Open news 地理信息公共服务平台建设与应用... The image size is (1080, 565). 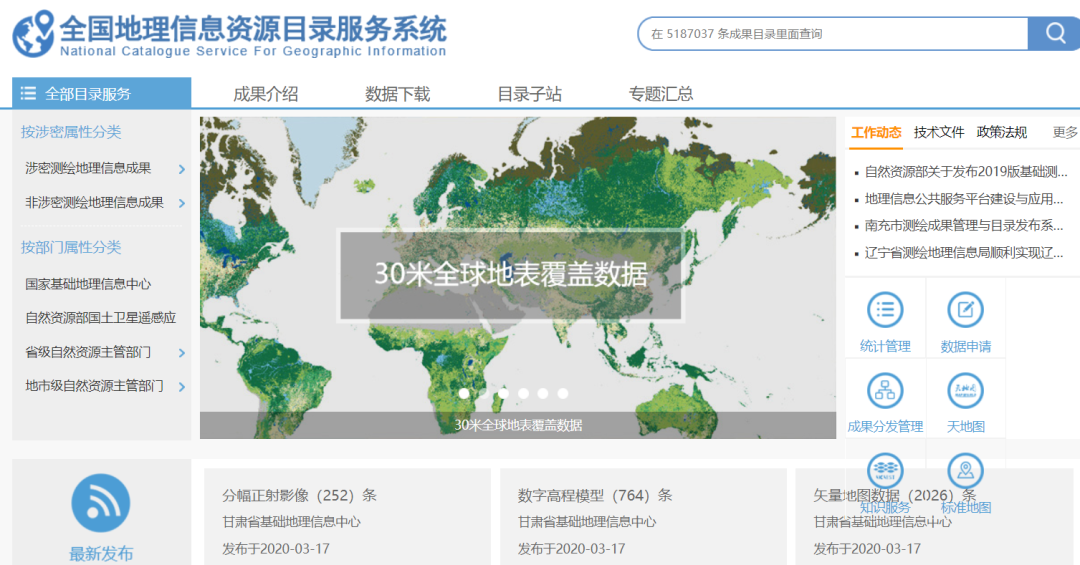tap(964, 199)
